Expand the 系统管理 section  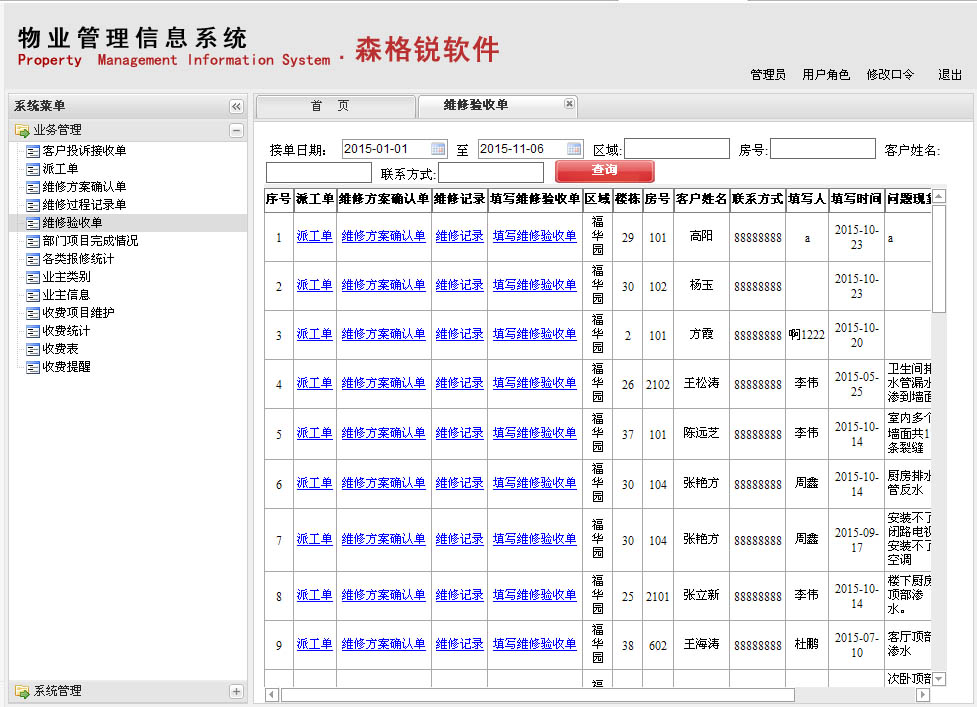point(236,691)
